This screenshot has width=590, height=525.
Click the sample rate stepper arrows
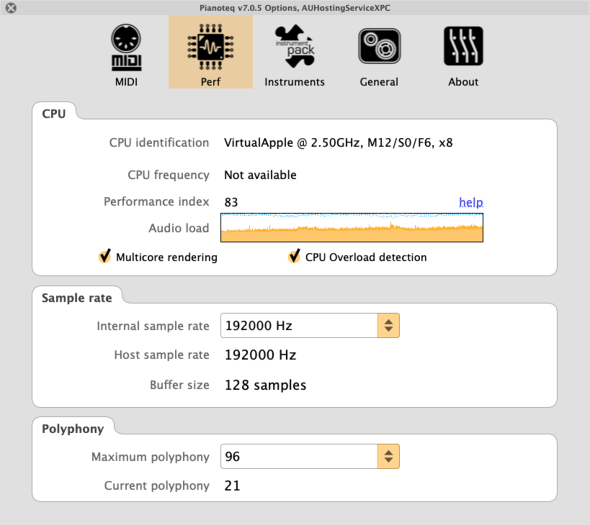click(388, 326)
